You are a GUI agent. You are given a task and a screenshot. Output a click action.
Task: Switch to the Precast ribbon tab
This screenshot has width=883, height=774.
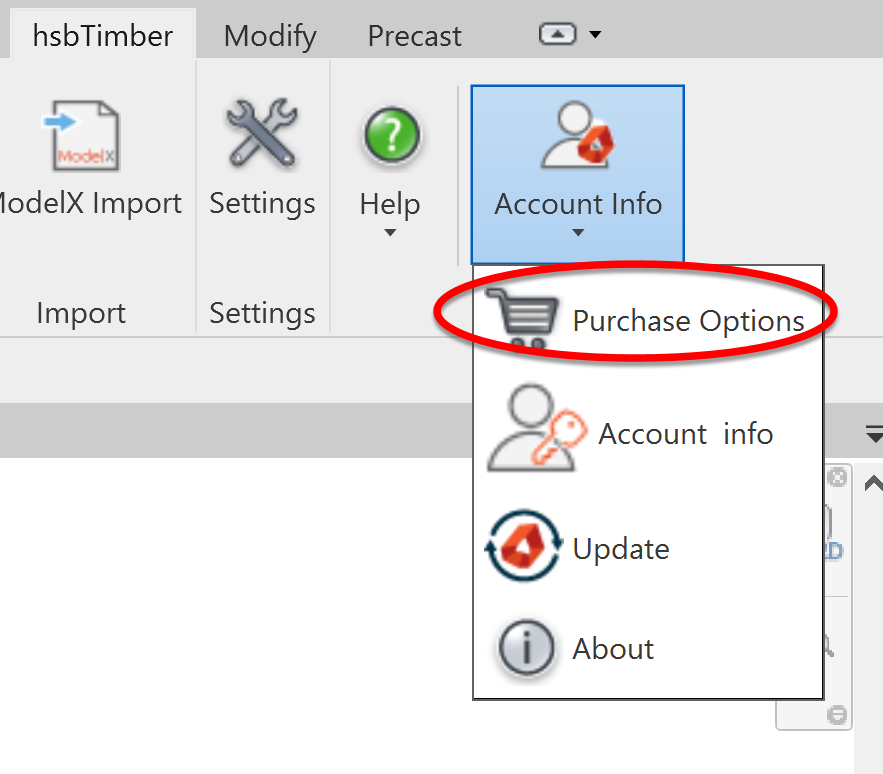click(414, 35)
